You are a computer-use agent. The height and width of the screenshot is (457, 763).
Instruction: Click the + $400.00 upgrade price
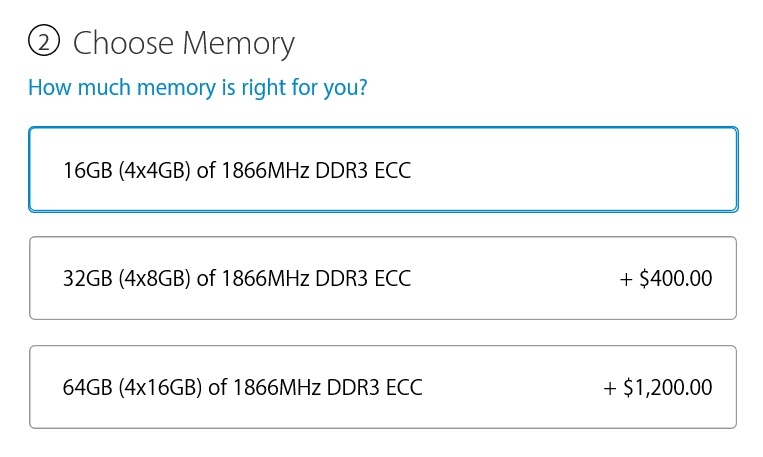666,278
